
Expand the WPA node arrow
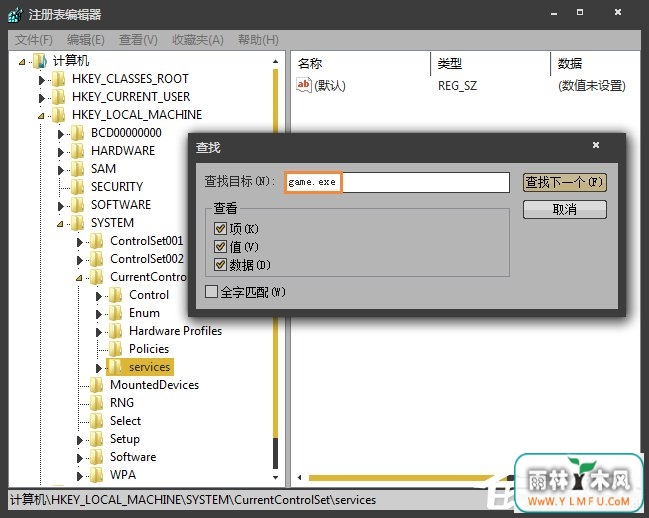tap(79, 476)
